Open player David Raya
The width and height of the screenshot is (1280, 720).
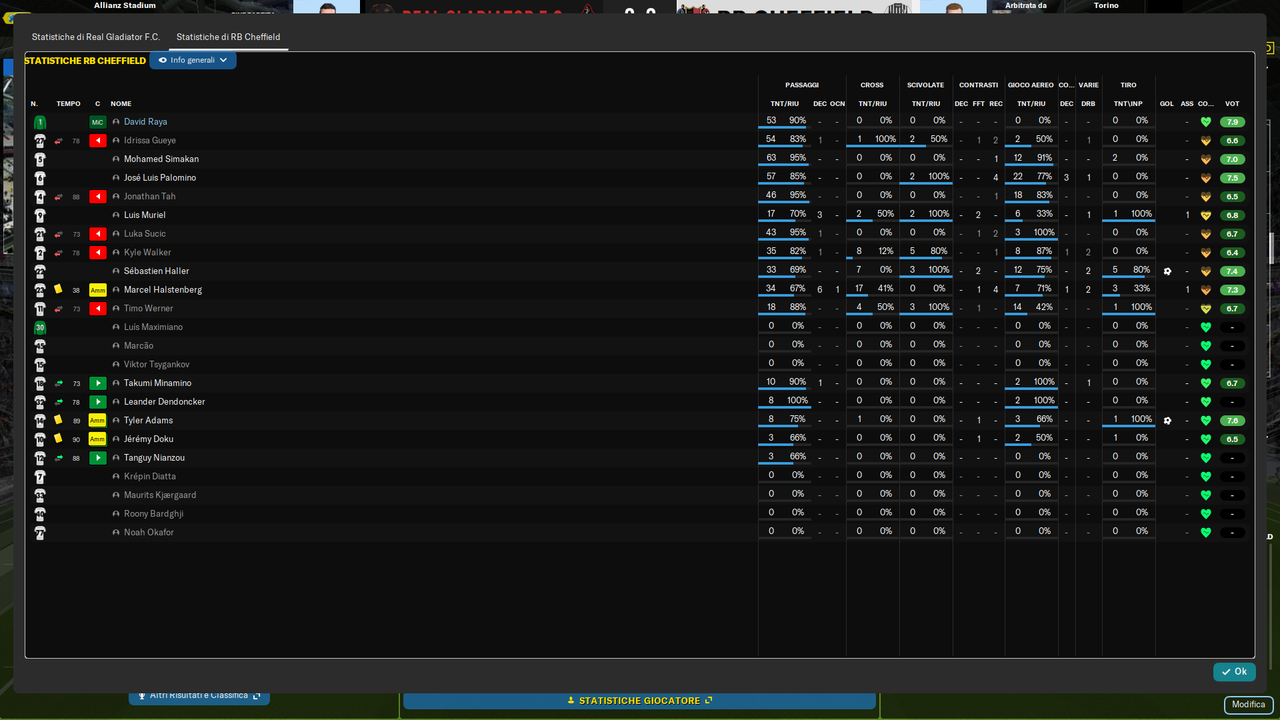tap(145, 122)
